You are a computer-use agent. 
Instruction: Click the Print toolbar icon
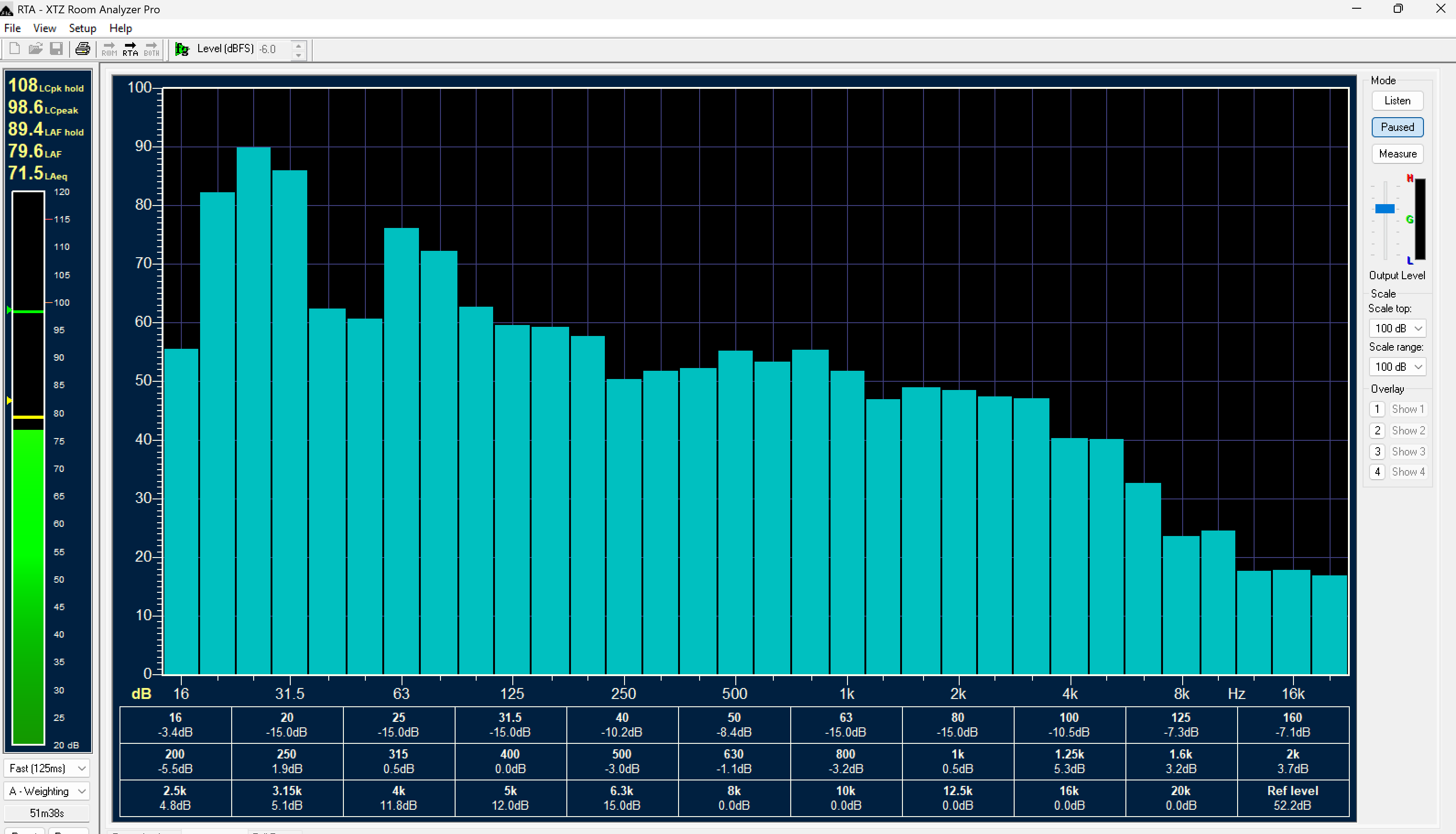(82, 49)
